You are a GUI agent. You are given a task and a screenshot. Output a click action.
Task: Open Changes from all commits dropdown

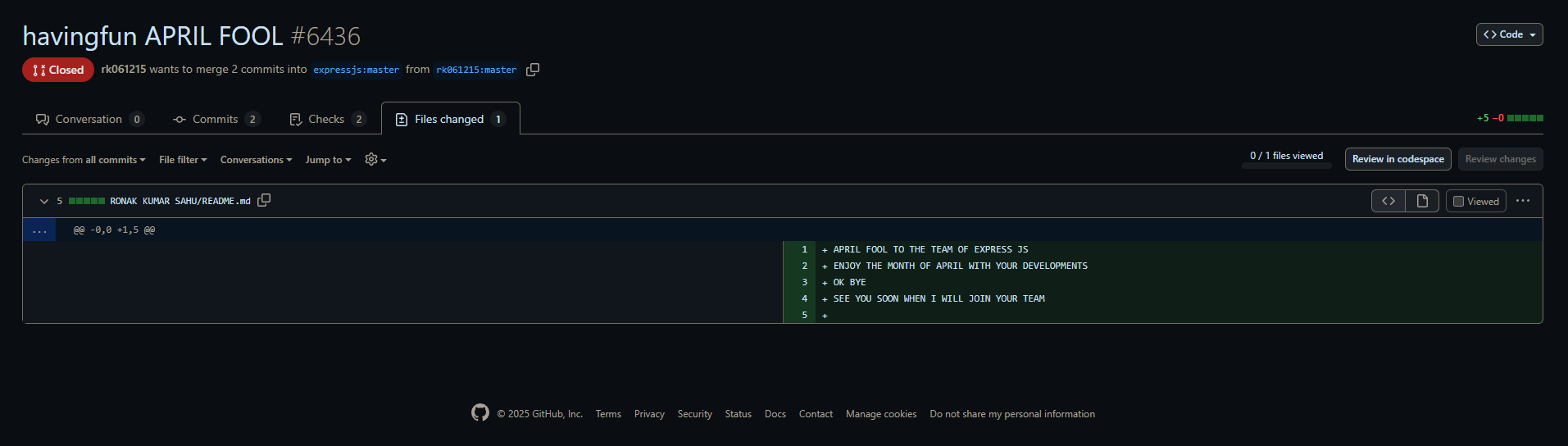click(84, 160)
